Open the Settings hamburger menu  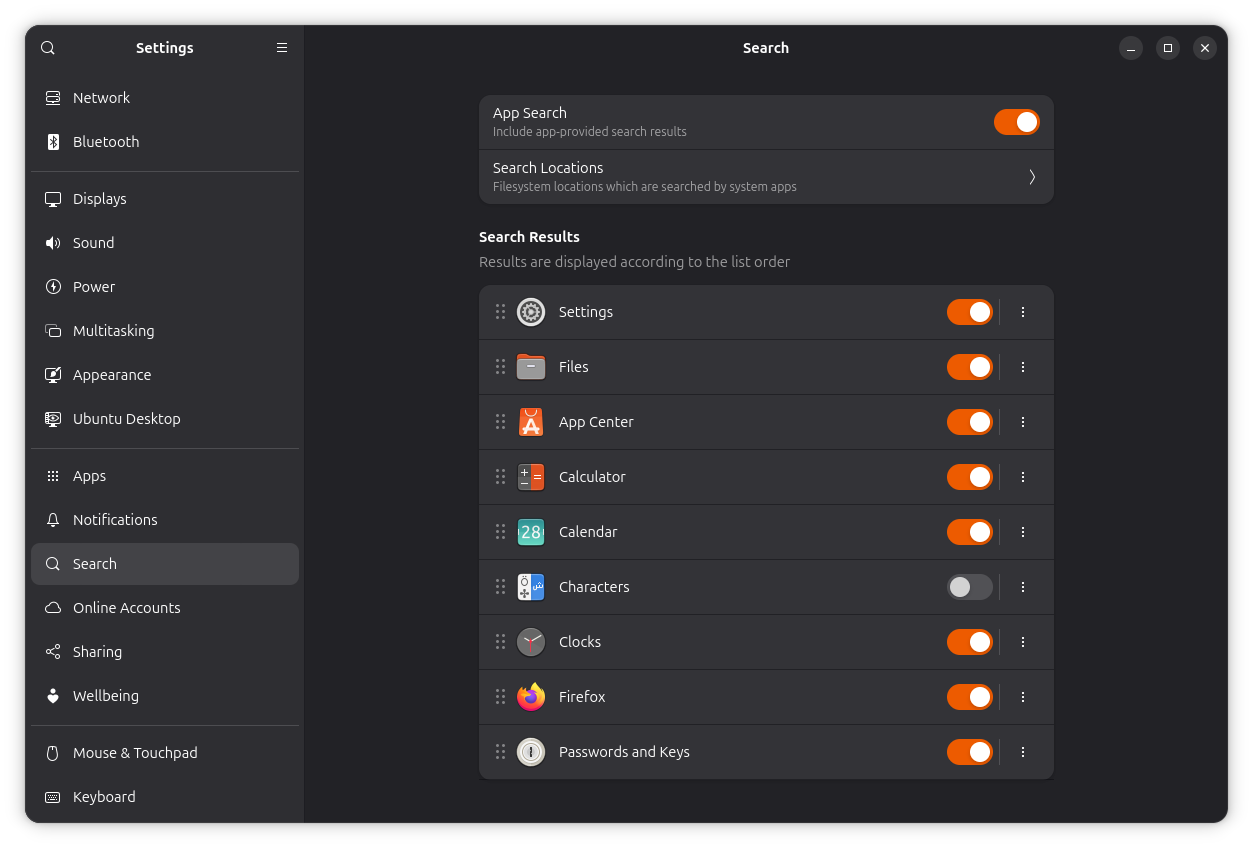tap(282, 48)
